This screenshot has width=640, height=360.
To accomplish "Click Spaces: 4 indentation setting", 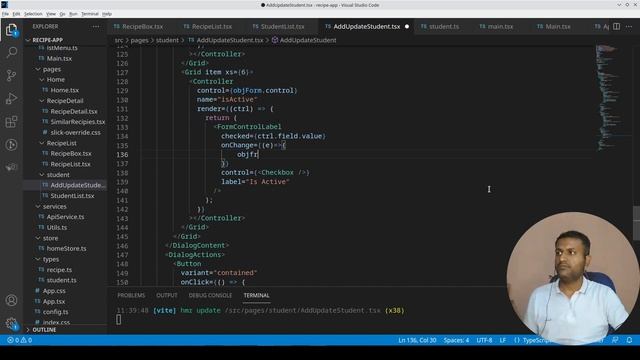I will [456, 340].
